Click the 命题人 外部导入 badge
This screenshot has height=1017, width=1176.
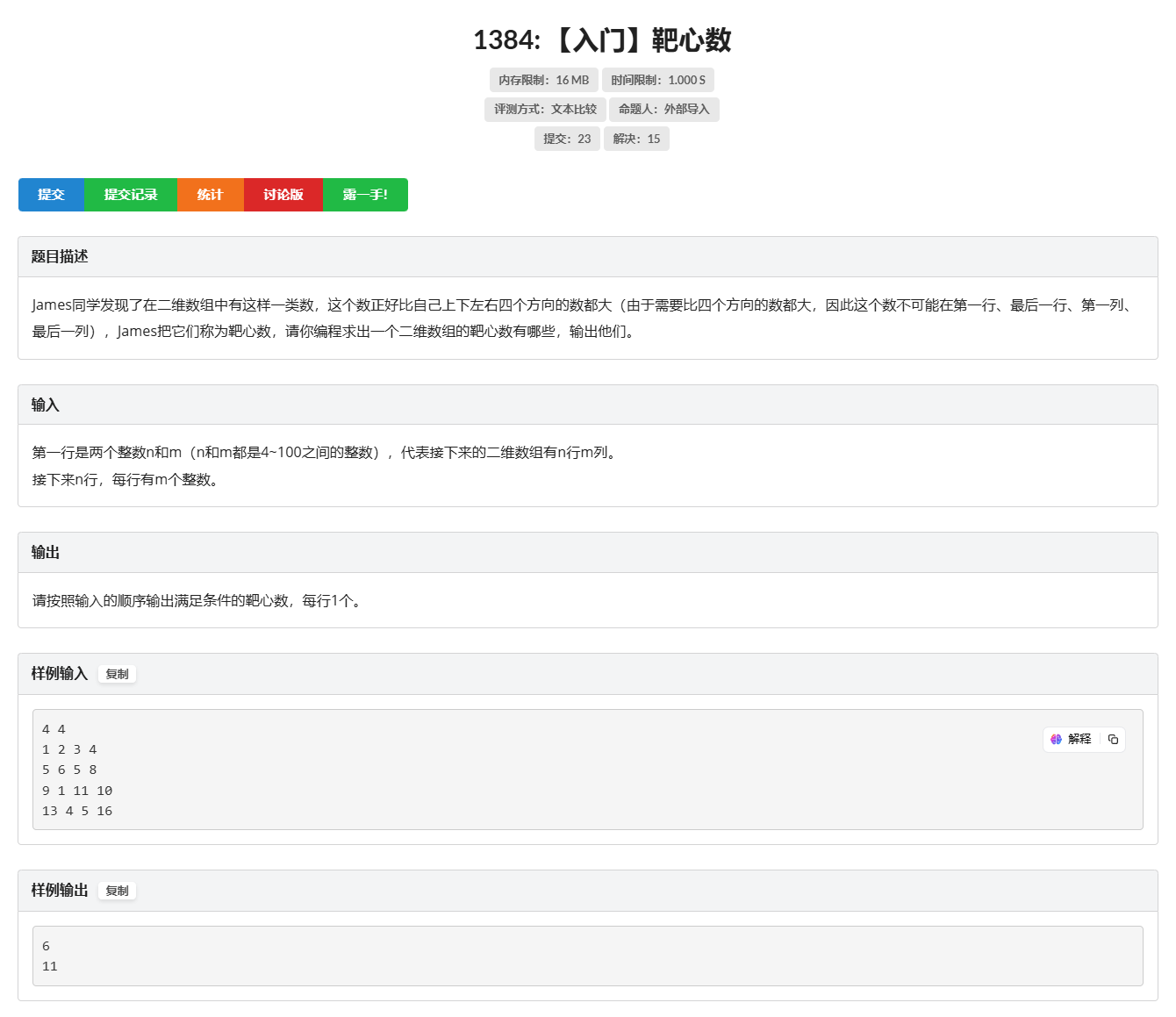pos(663,110)
